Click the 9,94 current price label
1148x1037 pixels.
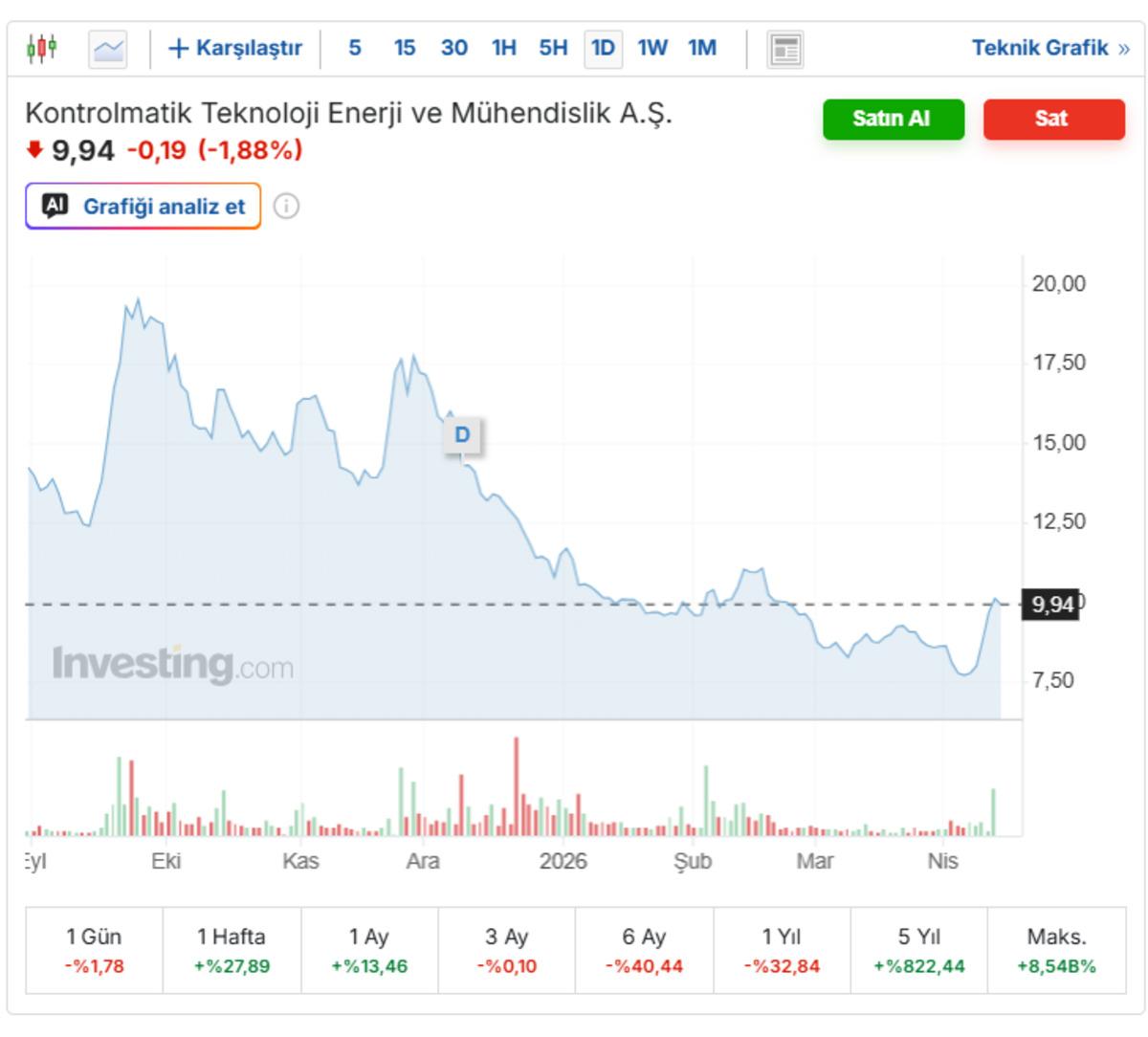(x=1050, y=605)
